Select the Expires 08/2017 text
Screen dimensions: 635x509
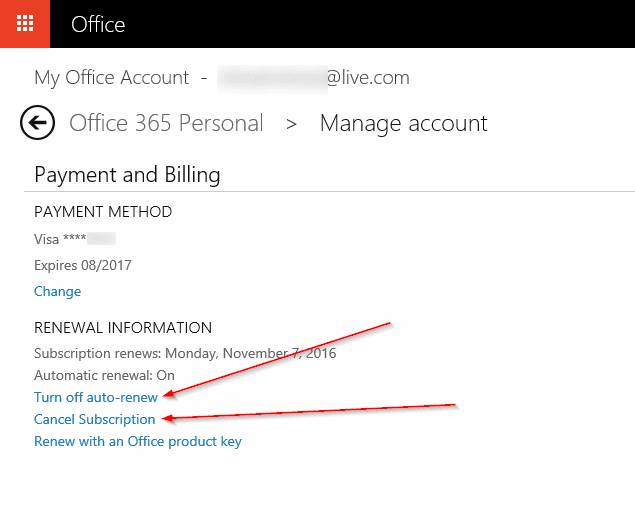point(83,265)
